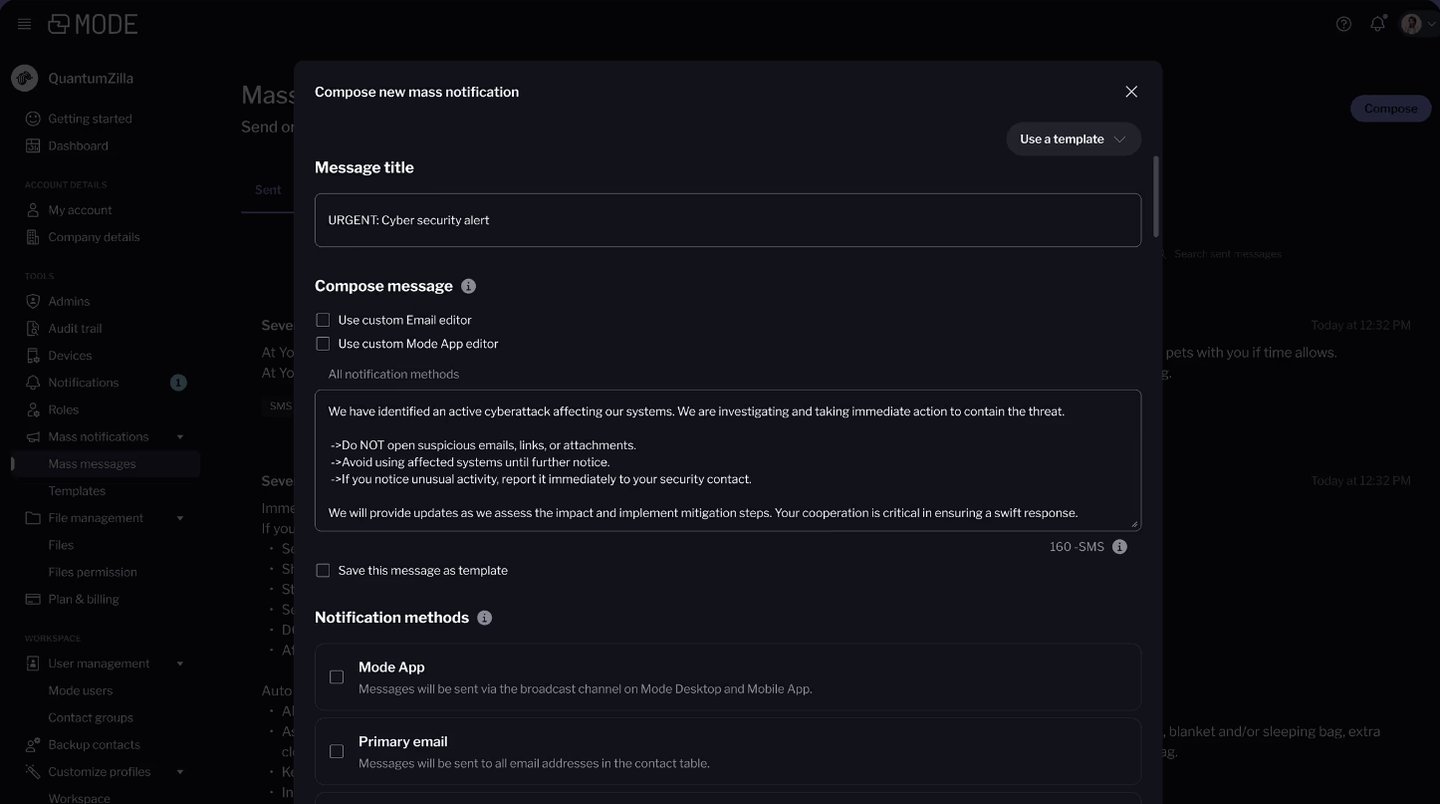This screenshot has height=804, width=1440.
Task: Click the dialog's vertical scrollbar
Action: click(1157, 196)
